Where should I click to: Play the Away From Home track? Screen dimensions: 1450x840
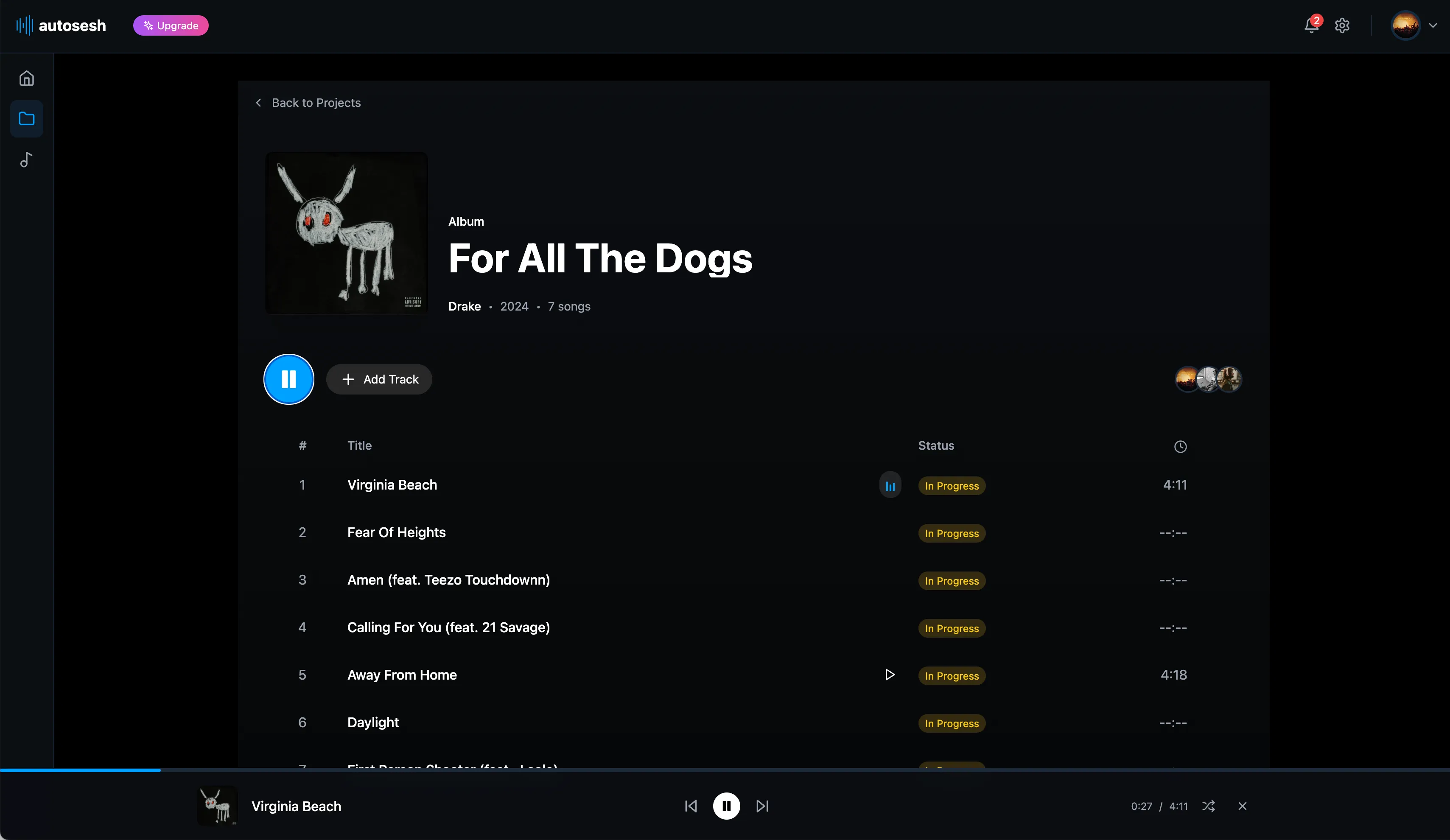(x=890, y=674)
